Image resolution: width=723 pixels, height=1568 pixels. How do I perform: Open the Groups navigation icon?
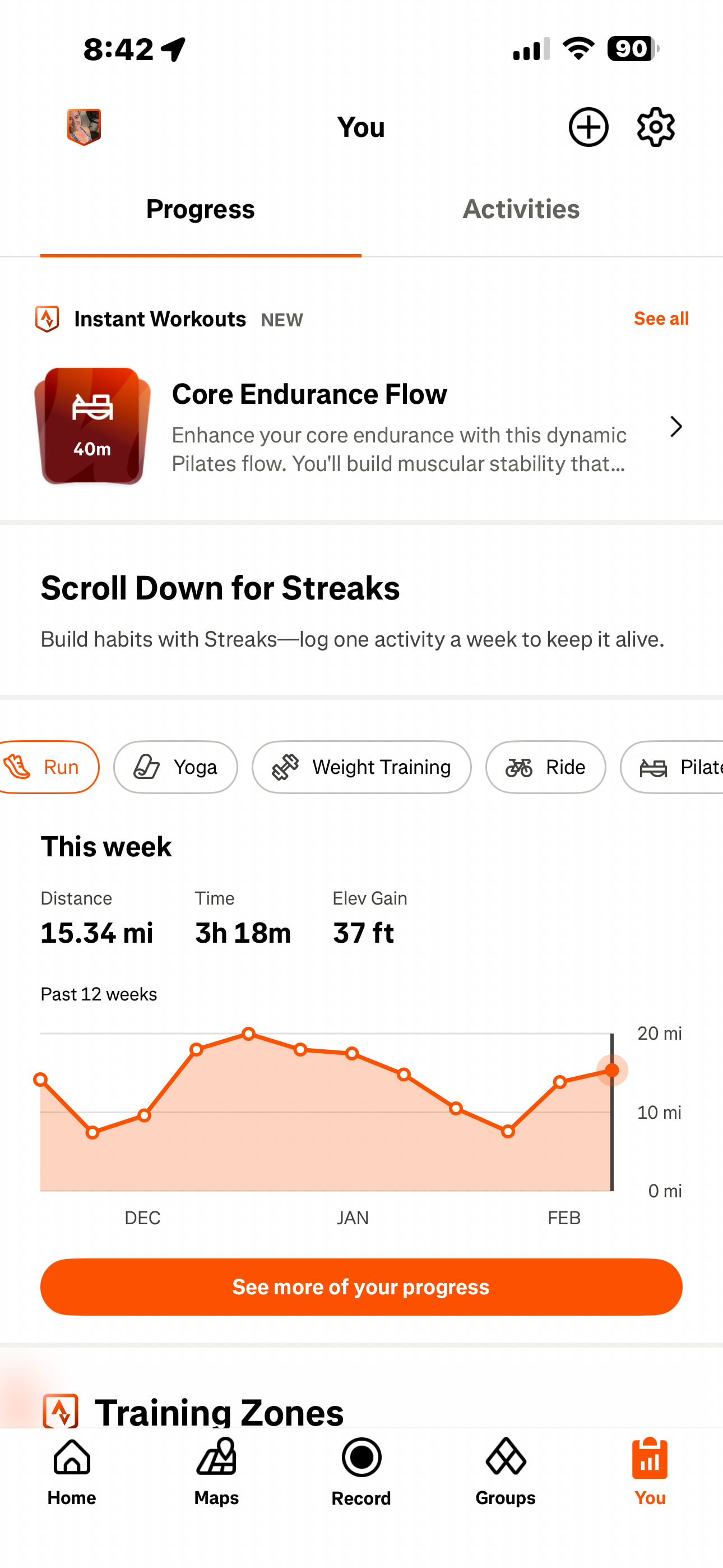(505, 1471)
